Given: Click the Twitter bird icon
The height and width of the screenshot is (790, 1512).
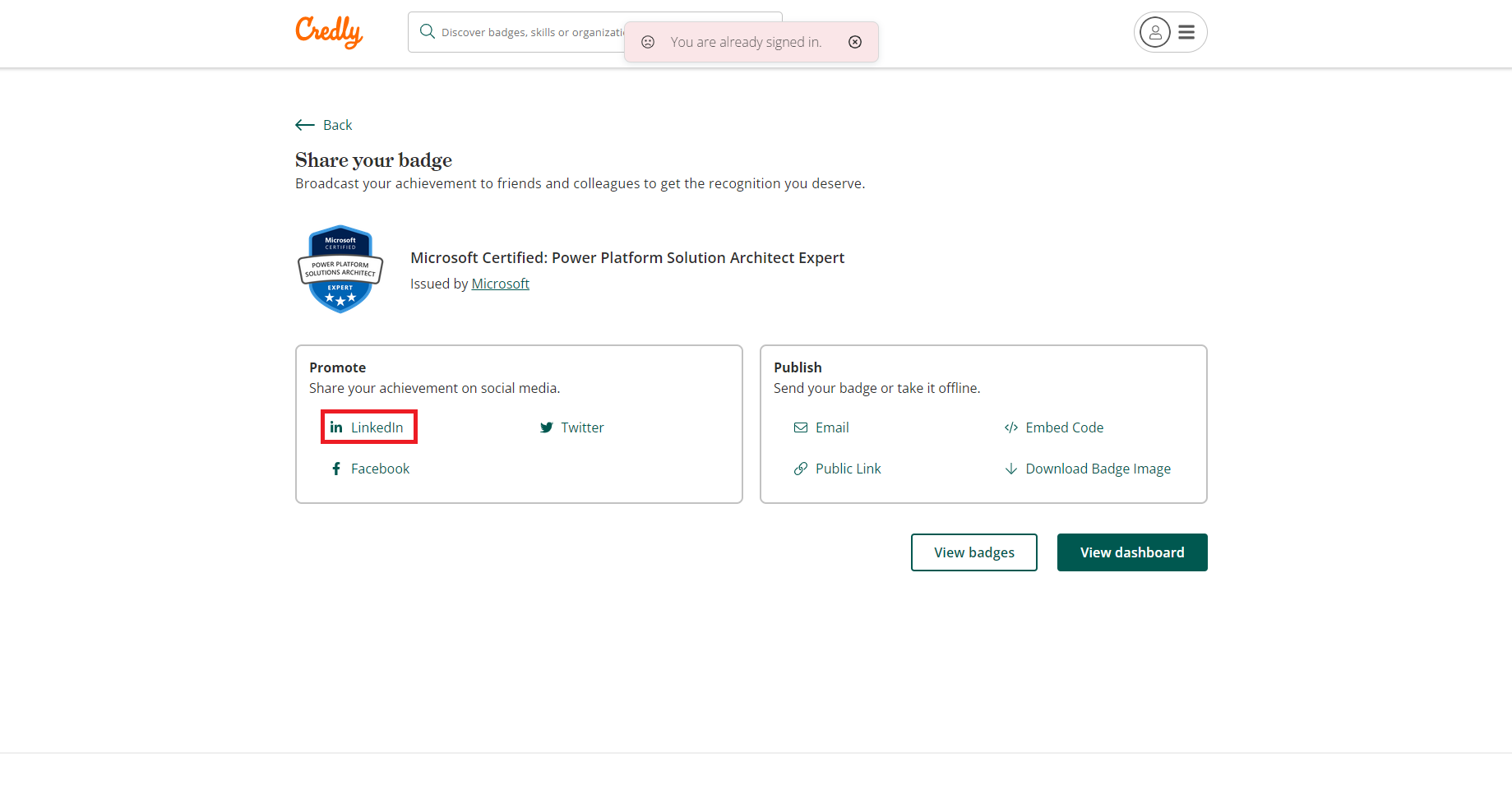Looking at the screenshot, I should 546,427.
